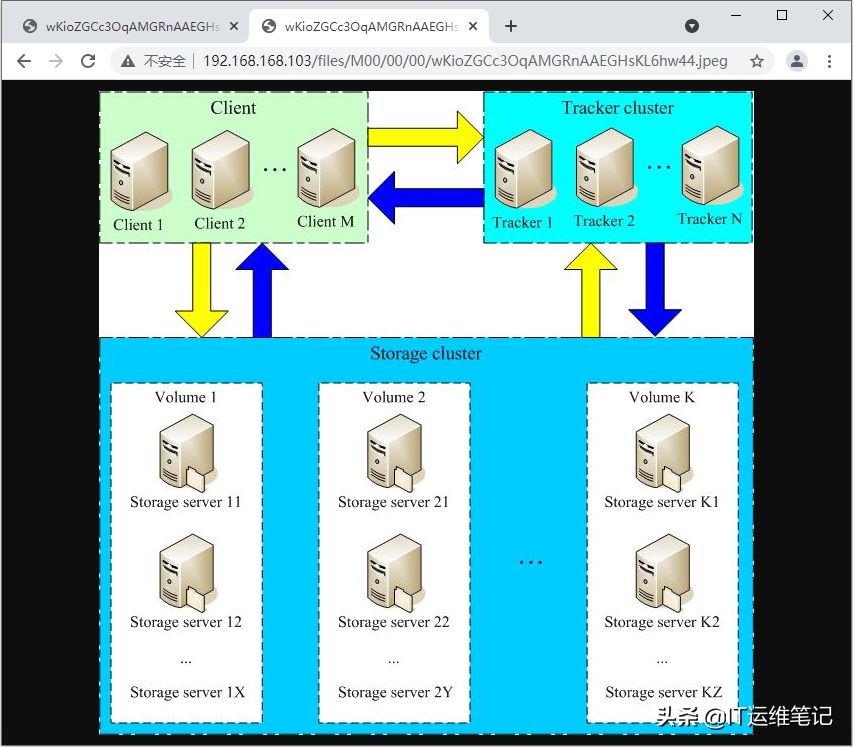Close the first browser tab
The height and width of the screenshot is (747, 853).
tap(234, 26)
